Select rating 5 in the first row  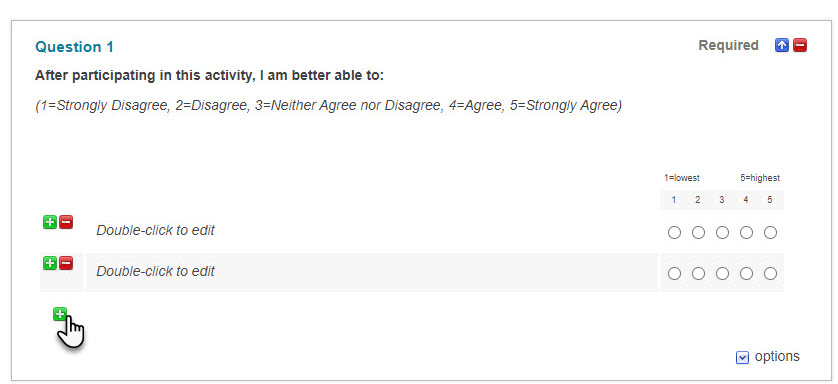pyautogui.click(x=770, y=233)
